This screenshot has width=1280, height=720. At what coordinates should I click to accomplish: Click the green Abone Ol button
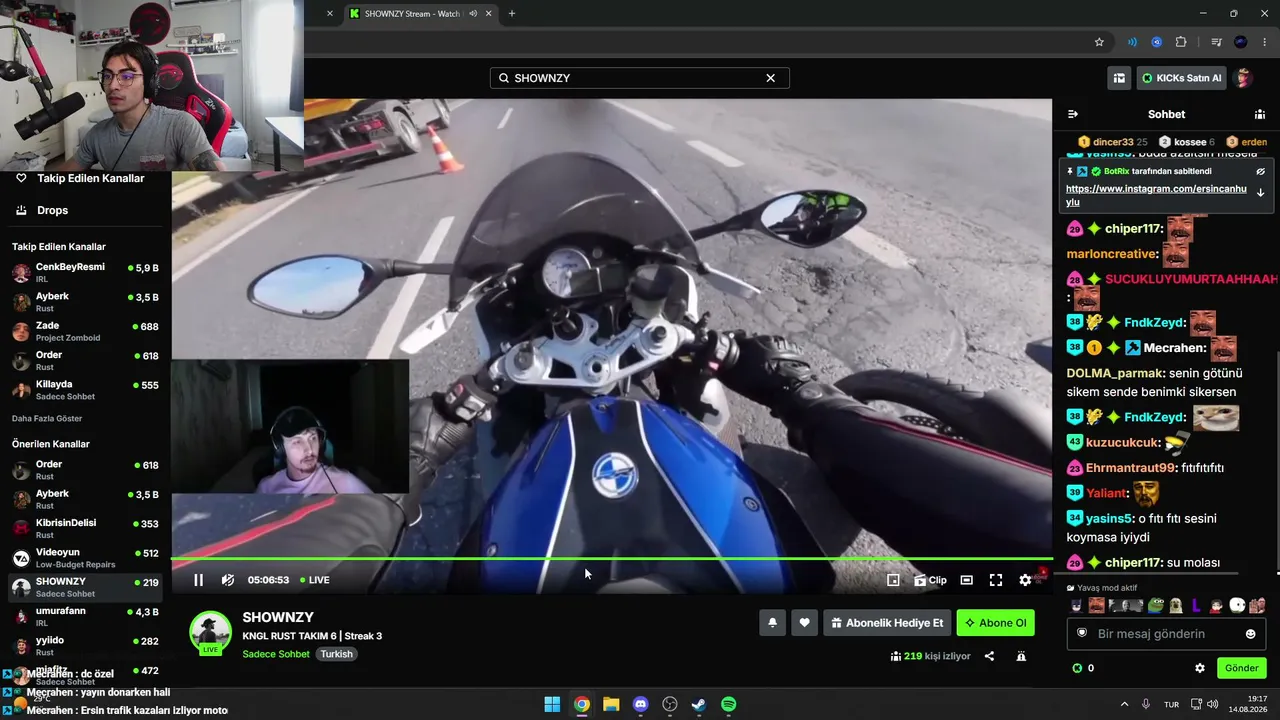[x=995, y=623]
